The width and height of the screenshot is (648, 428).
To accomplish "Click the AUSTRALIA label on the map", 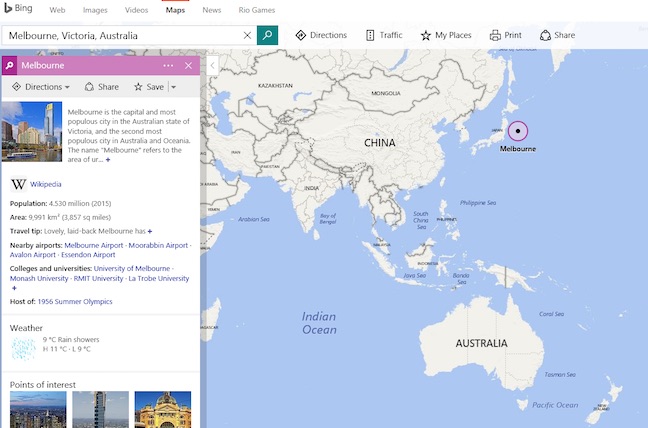I will click(481, 343).
